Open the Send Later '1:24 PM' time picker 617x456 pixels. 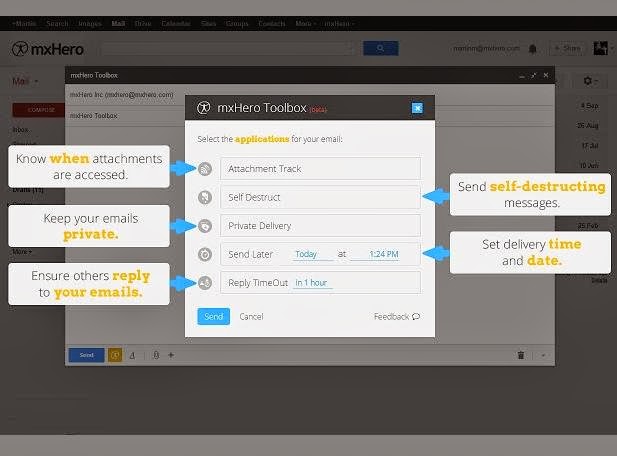click(x=375, y=255)
